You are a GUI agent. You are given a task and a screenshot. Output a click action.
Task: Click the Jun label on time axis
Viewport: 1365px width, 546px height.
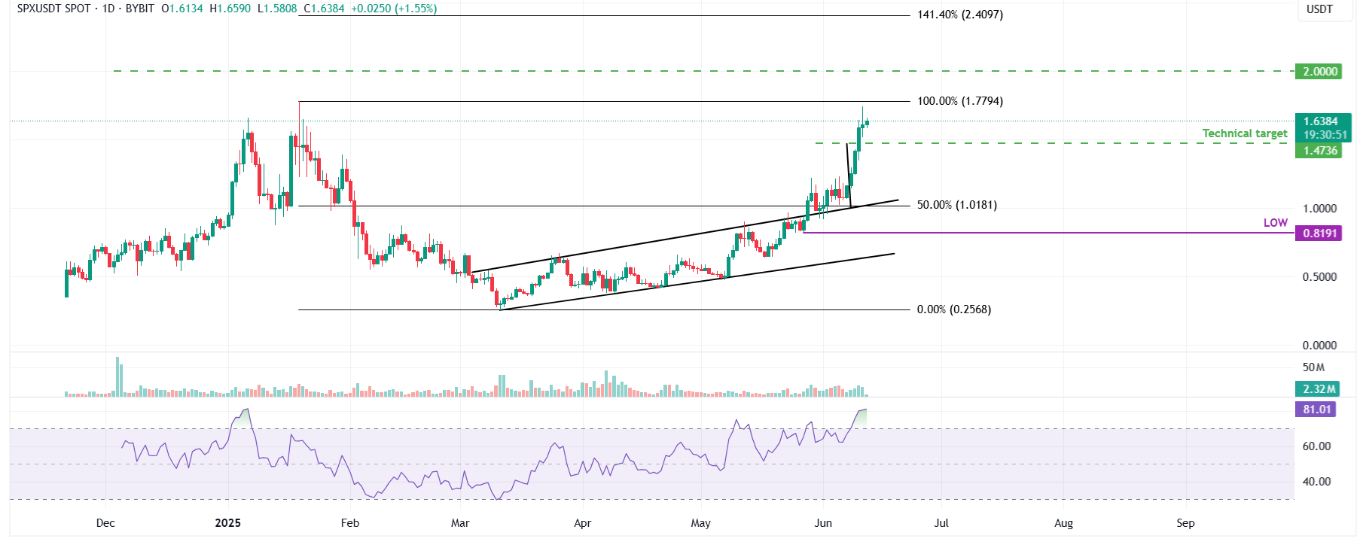pos(824,523)
